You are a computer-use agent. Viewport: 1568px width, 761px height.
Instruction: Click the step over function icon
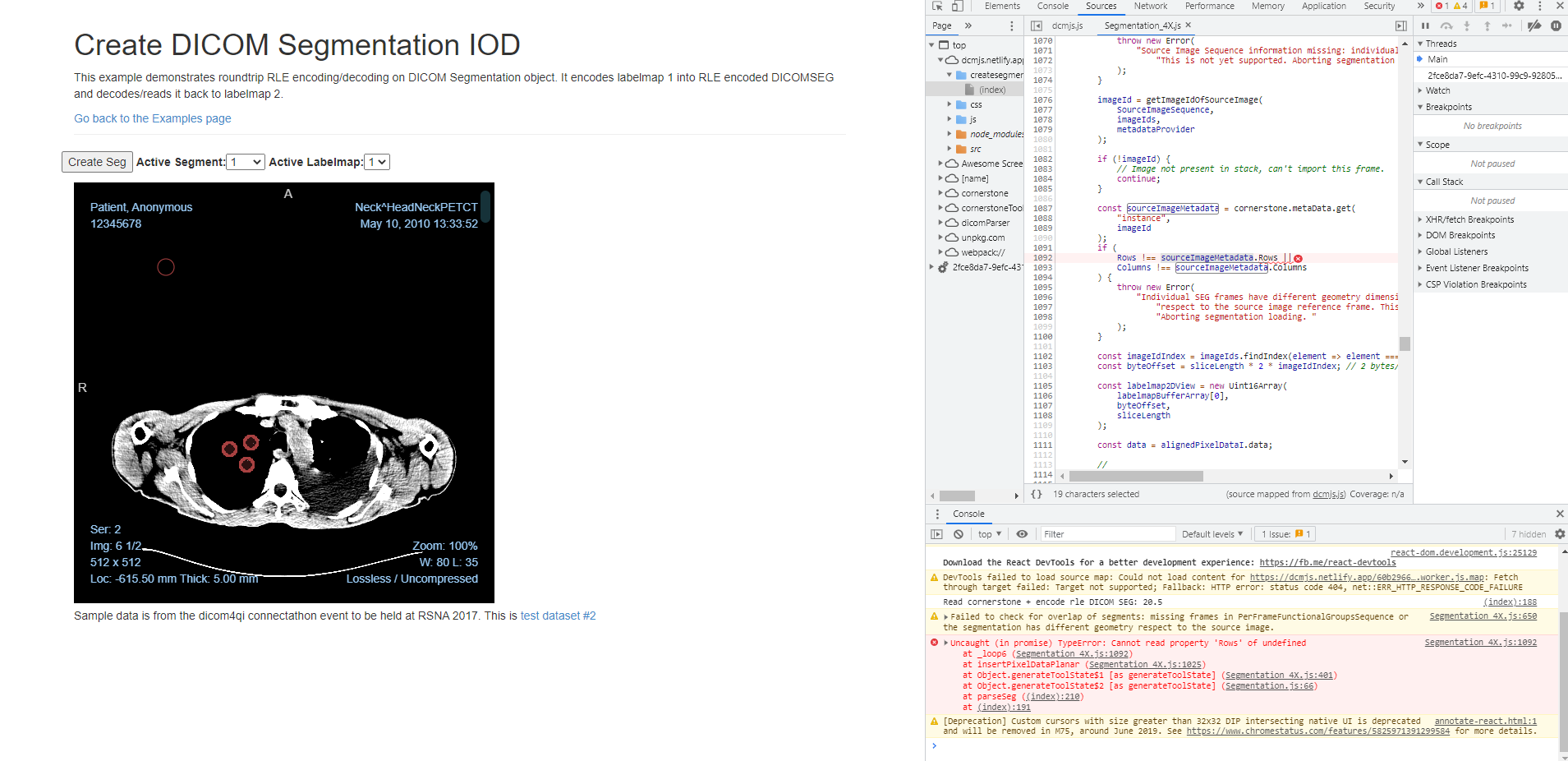[x=1446, y=26]
